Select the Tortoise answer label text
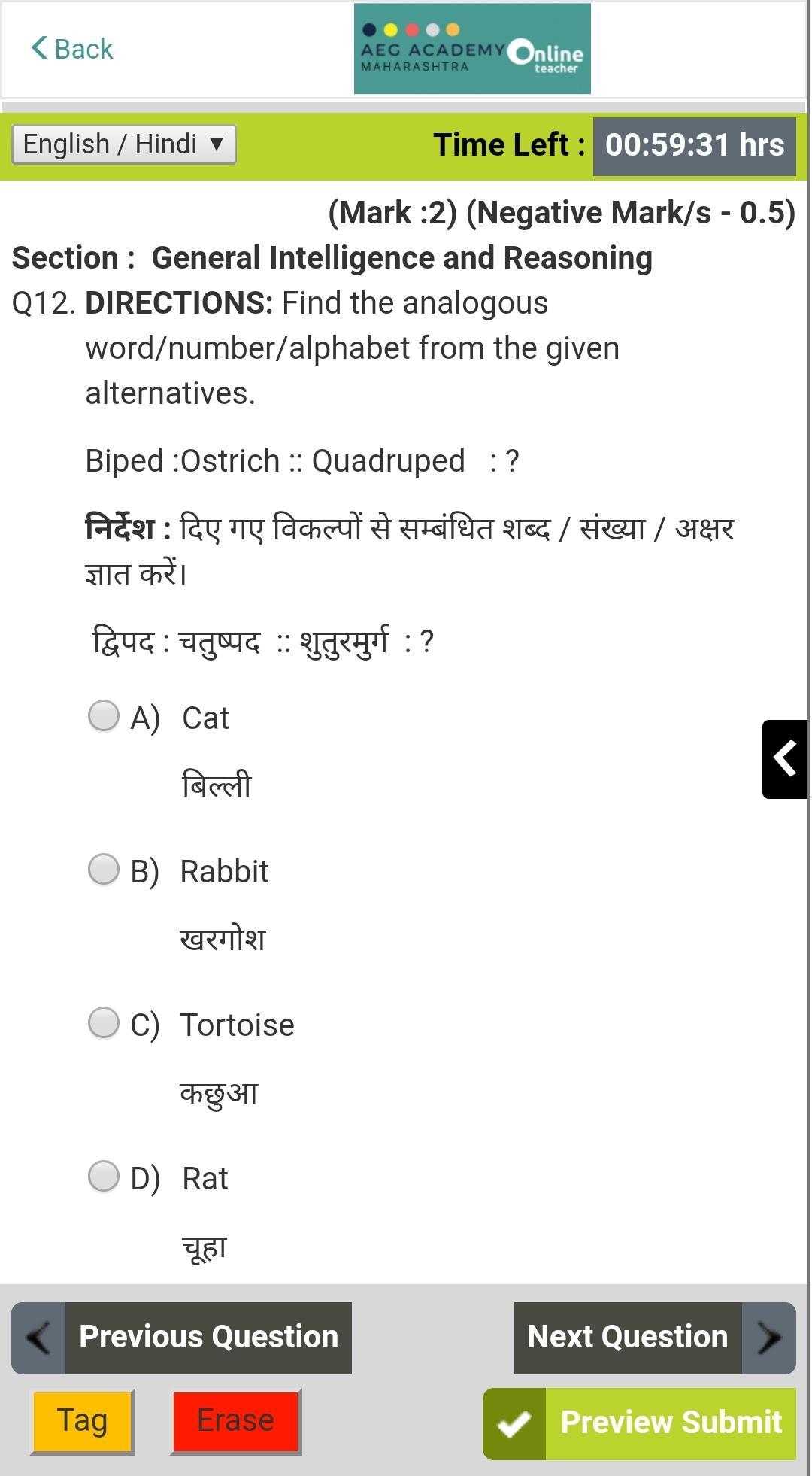This screenshot has width=812, height=1476. pos(238,1025)
